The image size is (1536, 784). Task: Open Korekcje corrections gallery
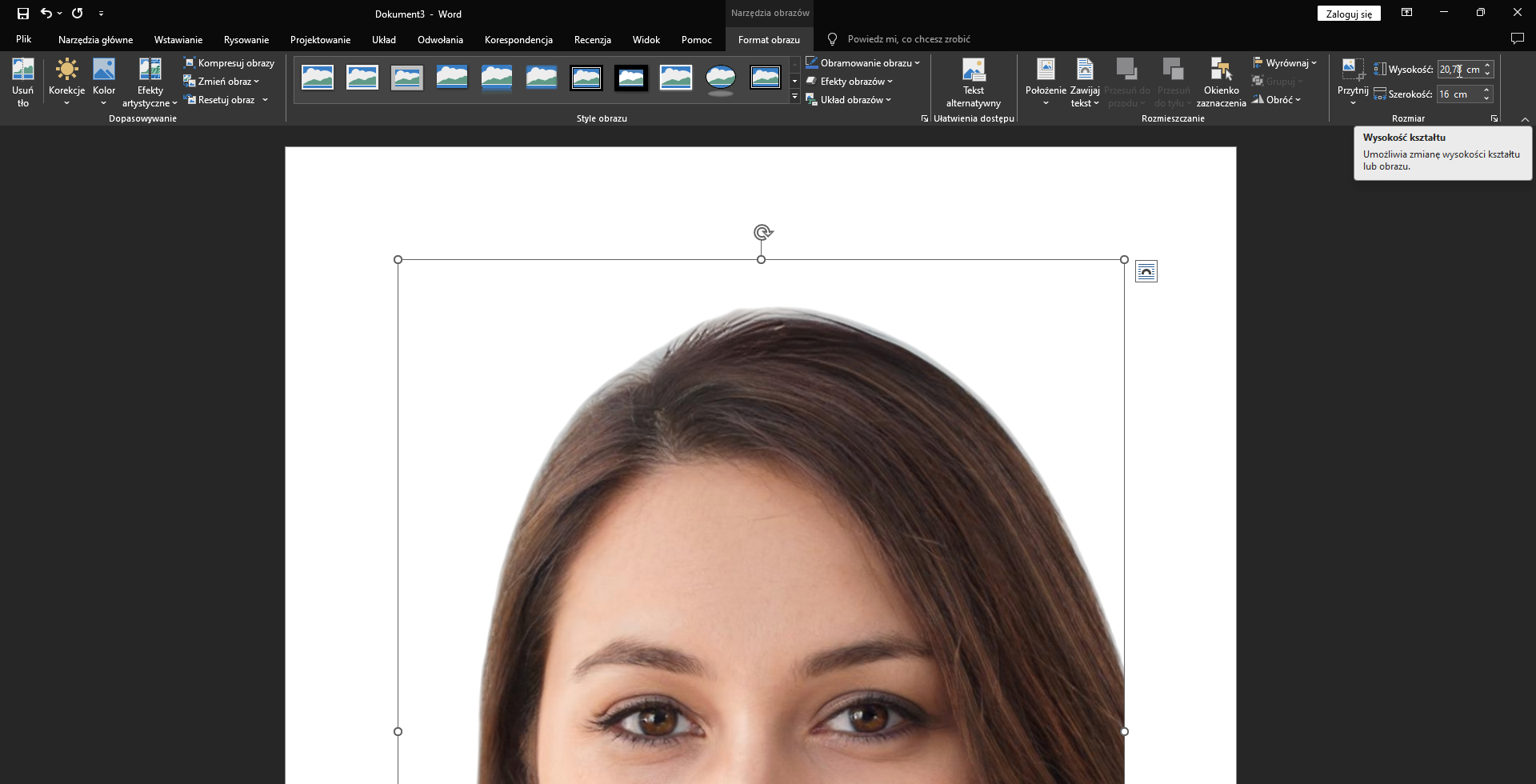point(66,82)
